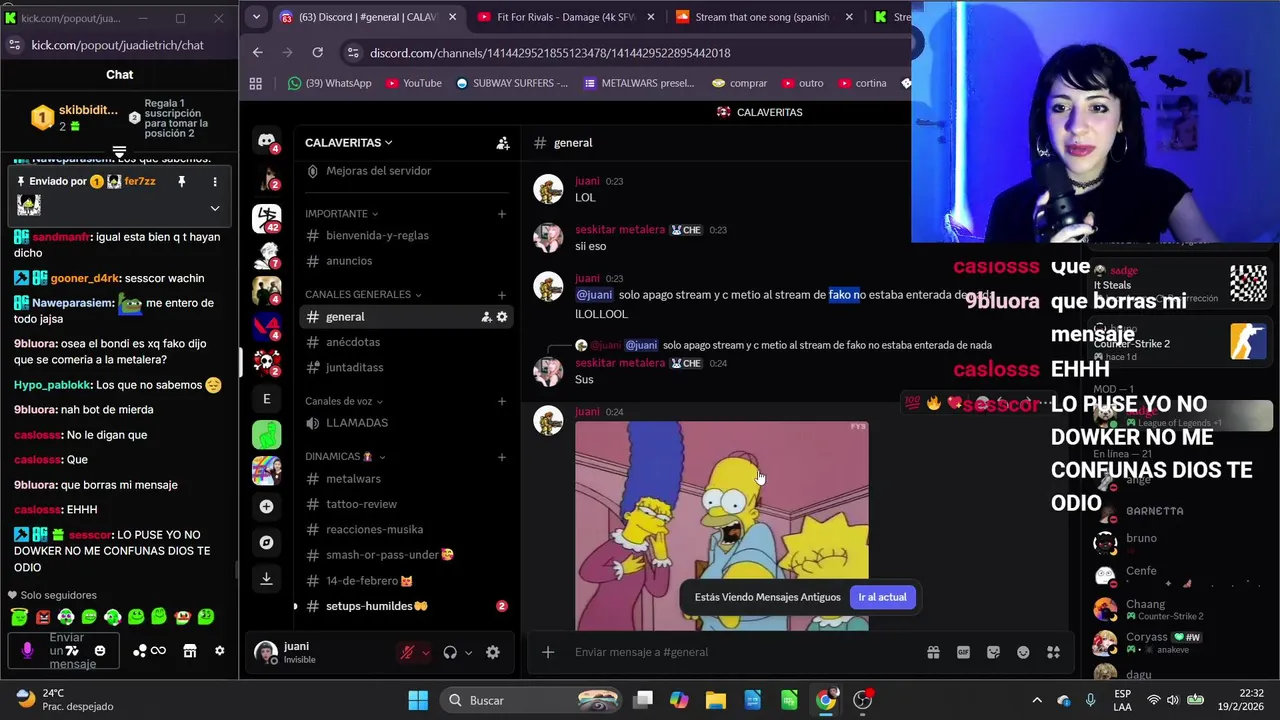
Task: Open more options on pinned Kick message
Action: [214, 182]
